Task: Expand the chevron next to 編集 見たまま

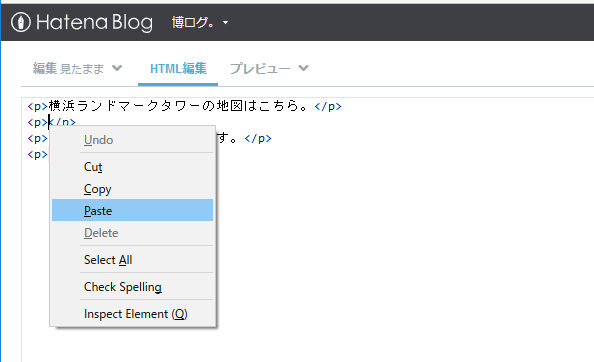Action: coord(117,68)
